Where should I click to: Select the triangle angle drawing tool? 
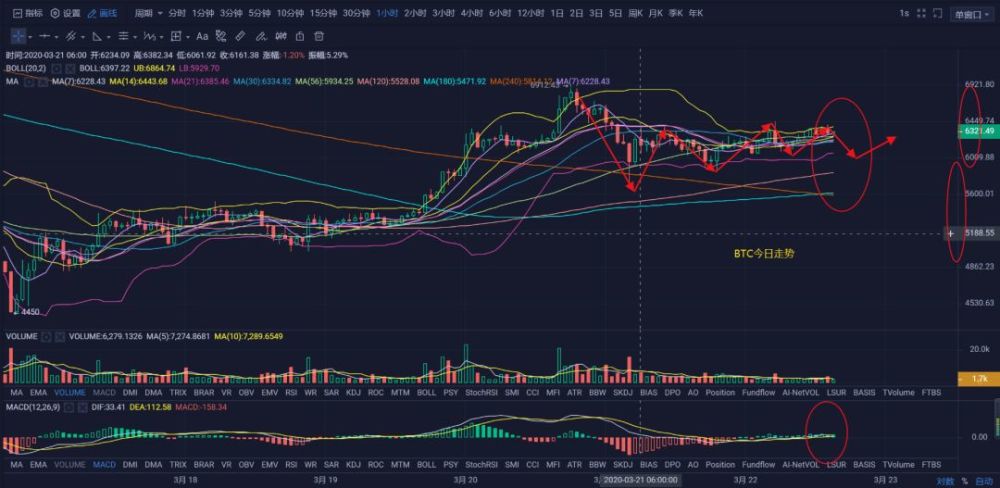point(97,36)
